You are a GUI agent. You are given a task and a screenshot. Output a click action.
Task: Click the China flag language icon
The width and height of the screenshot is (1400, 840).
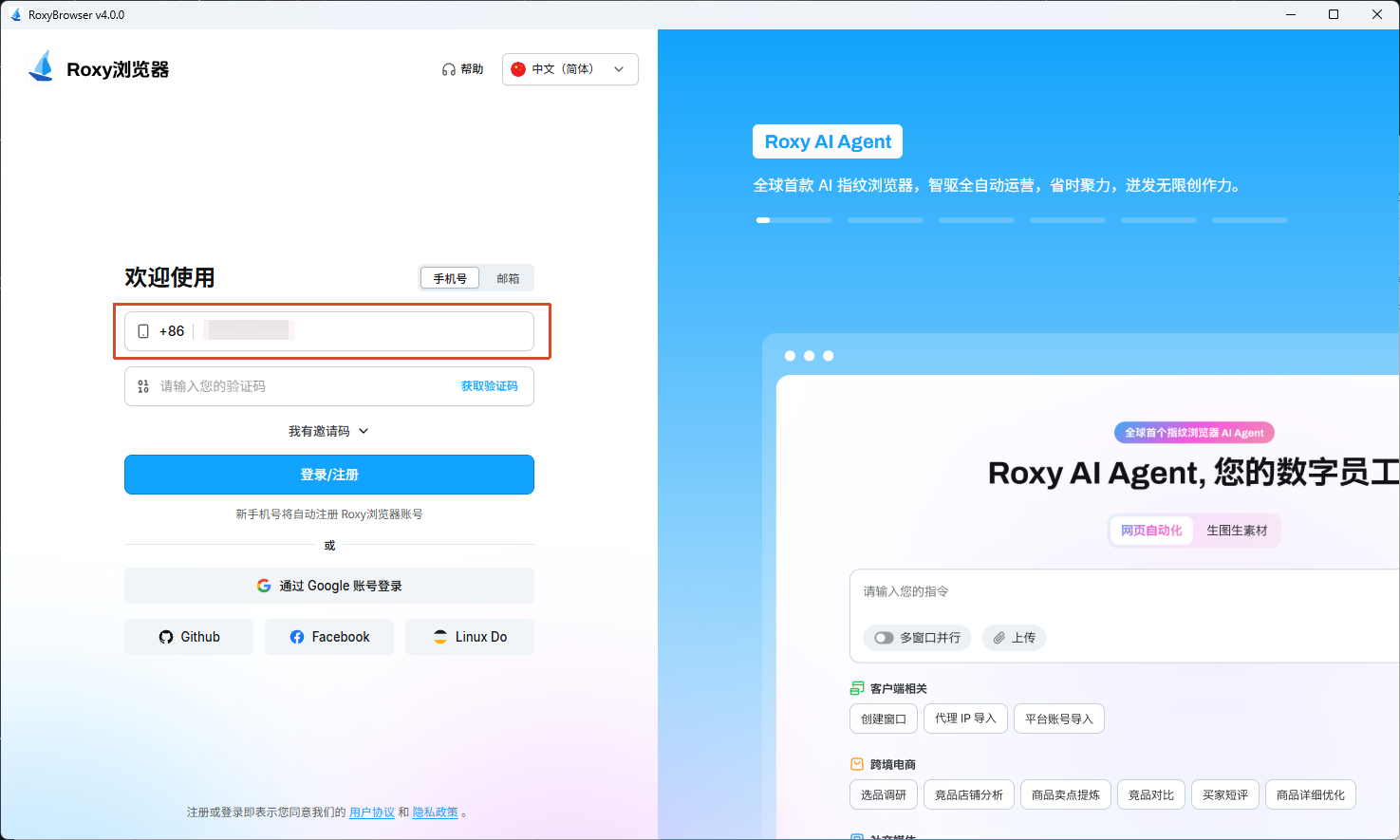click(x=518, y=69)
